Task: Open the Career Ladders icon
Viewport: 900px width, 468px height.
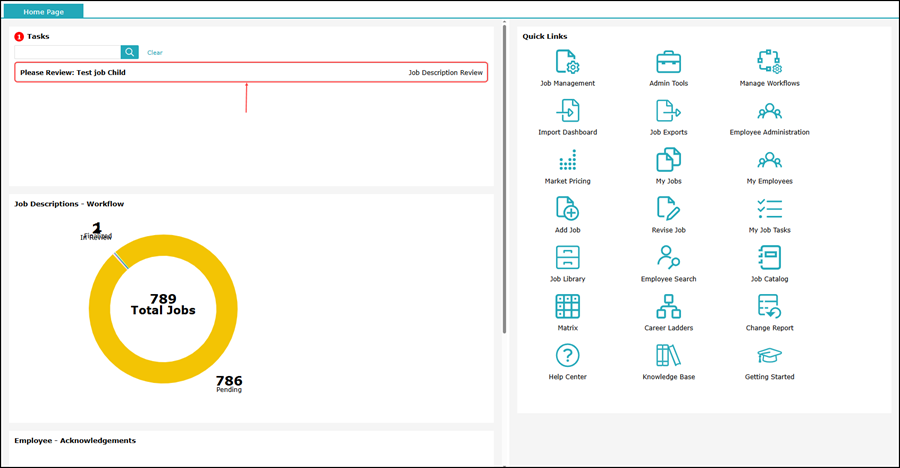Action: (x=668, y=306)
